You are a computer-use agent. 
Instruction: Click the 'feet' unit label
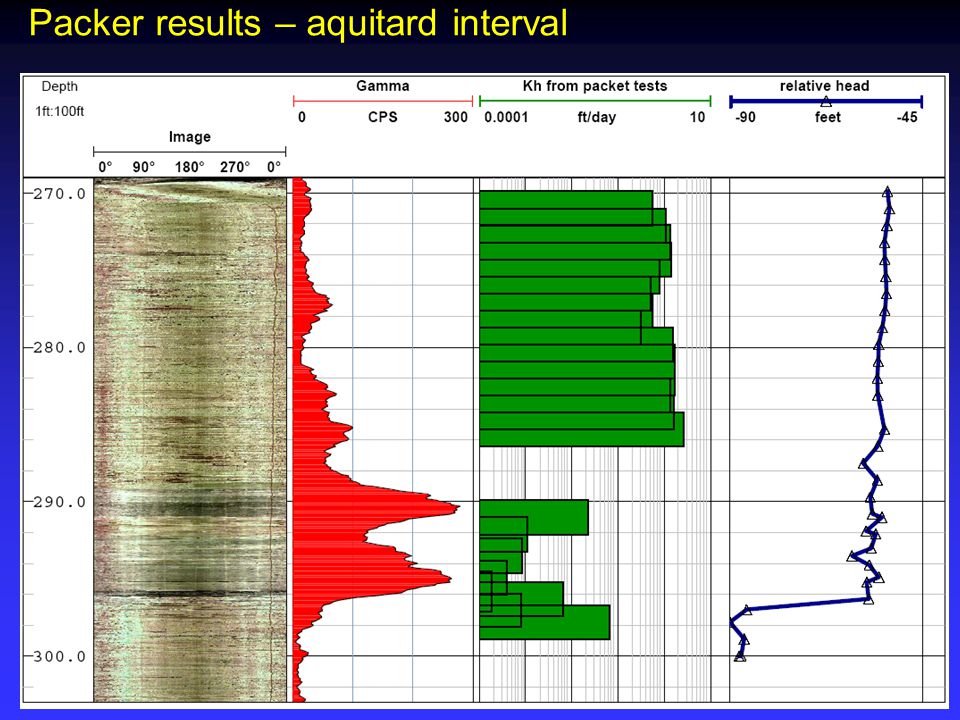827,117
